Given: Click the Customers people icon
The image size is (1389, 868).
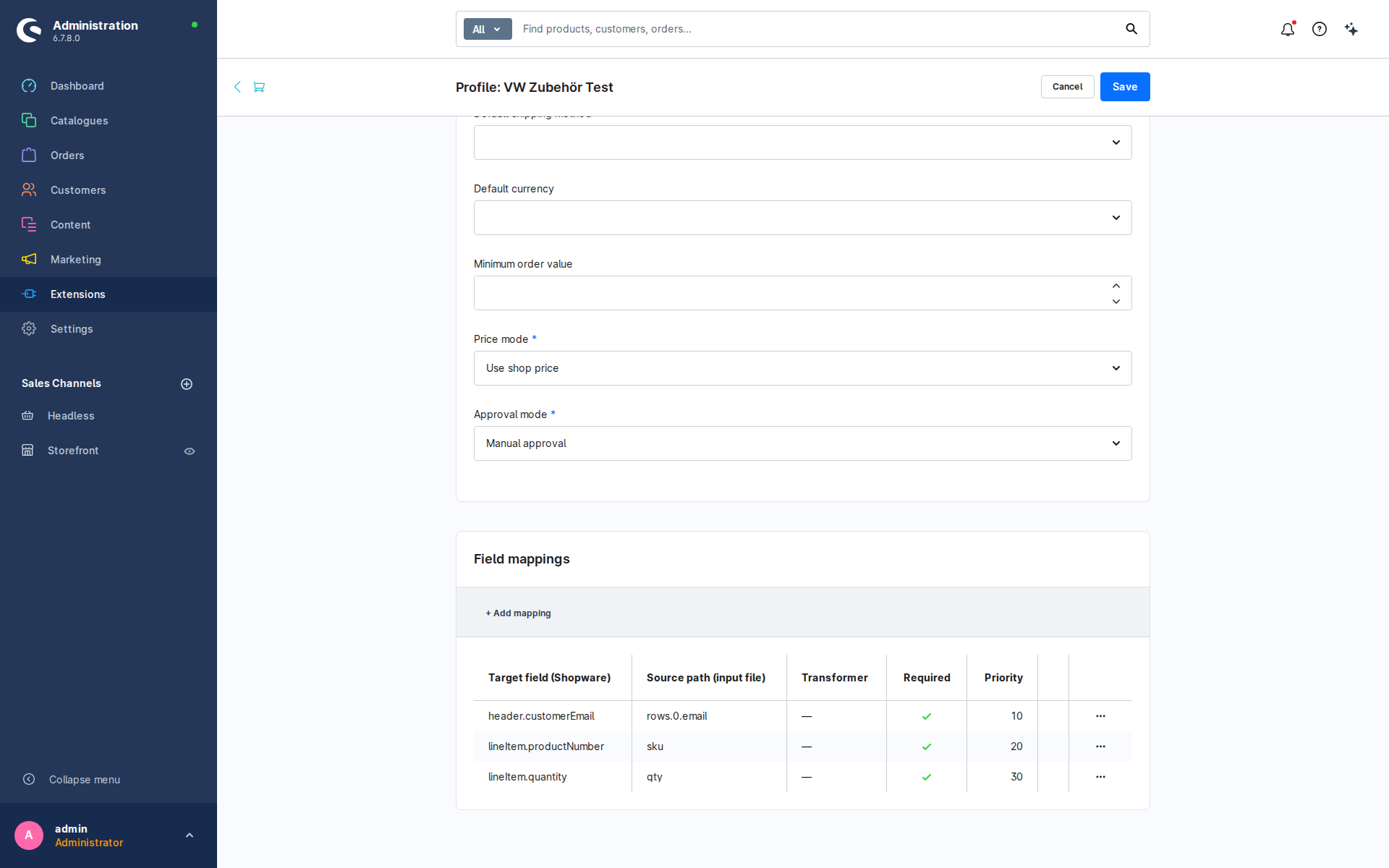Looking at the screenshot, I should pos(29,190).
